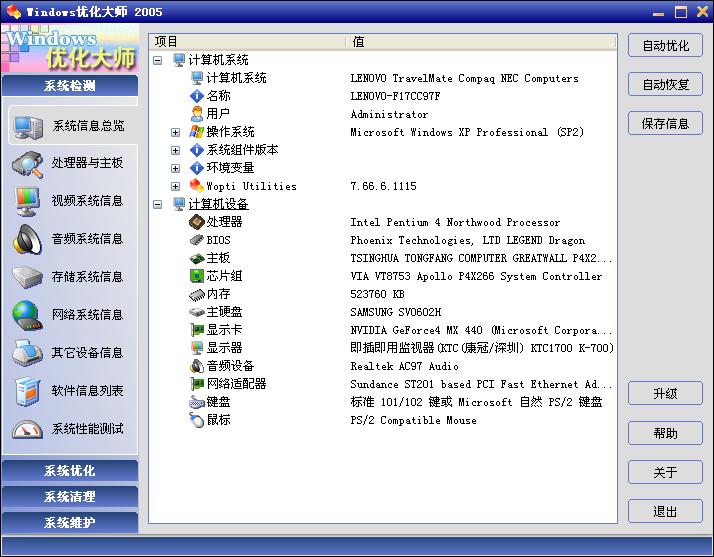Screen dimensions: 714x557
Task: Click the 处理器 chip icon in tree
Action: pyautogui.click(x=197, y=222)
